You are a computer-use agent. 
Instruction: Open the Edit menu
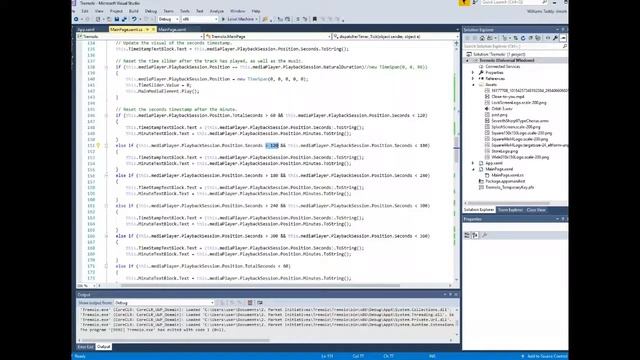(85, 11)
